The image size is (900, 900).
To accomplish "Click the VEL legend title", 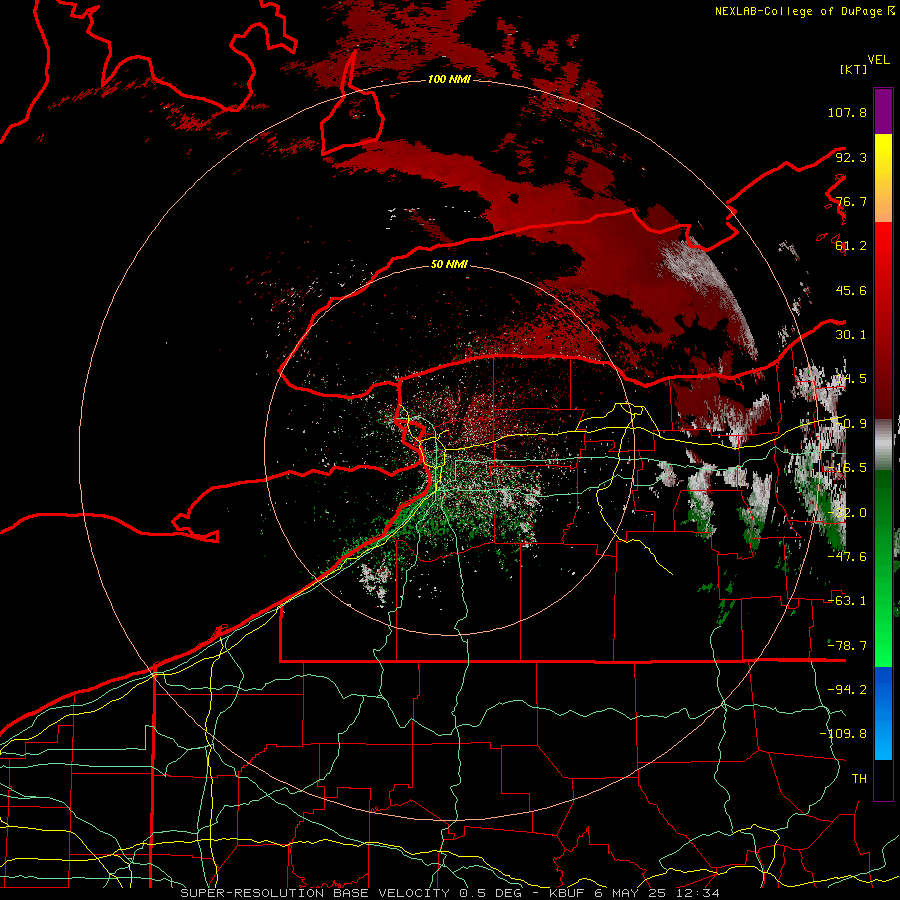I will tap(878, 60).
